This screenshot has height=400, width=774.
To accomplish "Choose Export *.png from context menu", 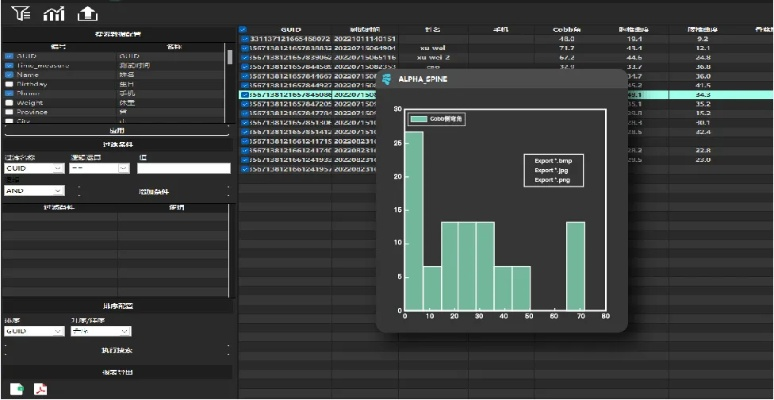I will pos(552,180).
